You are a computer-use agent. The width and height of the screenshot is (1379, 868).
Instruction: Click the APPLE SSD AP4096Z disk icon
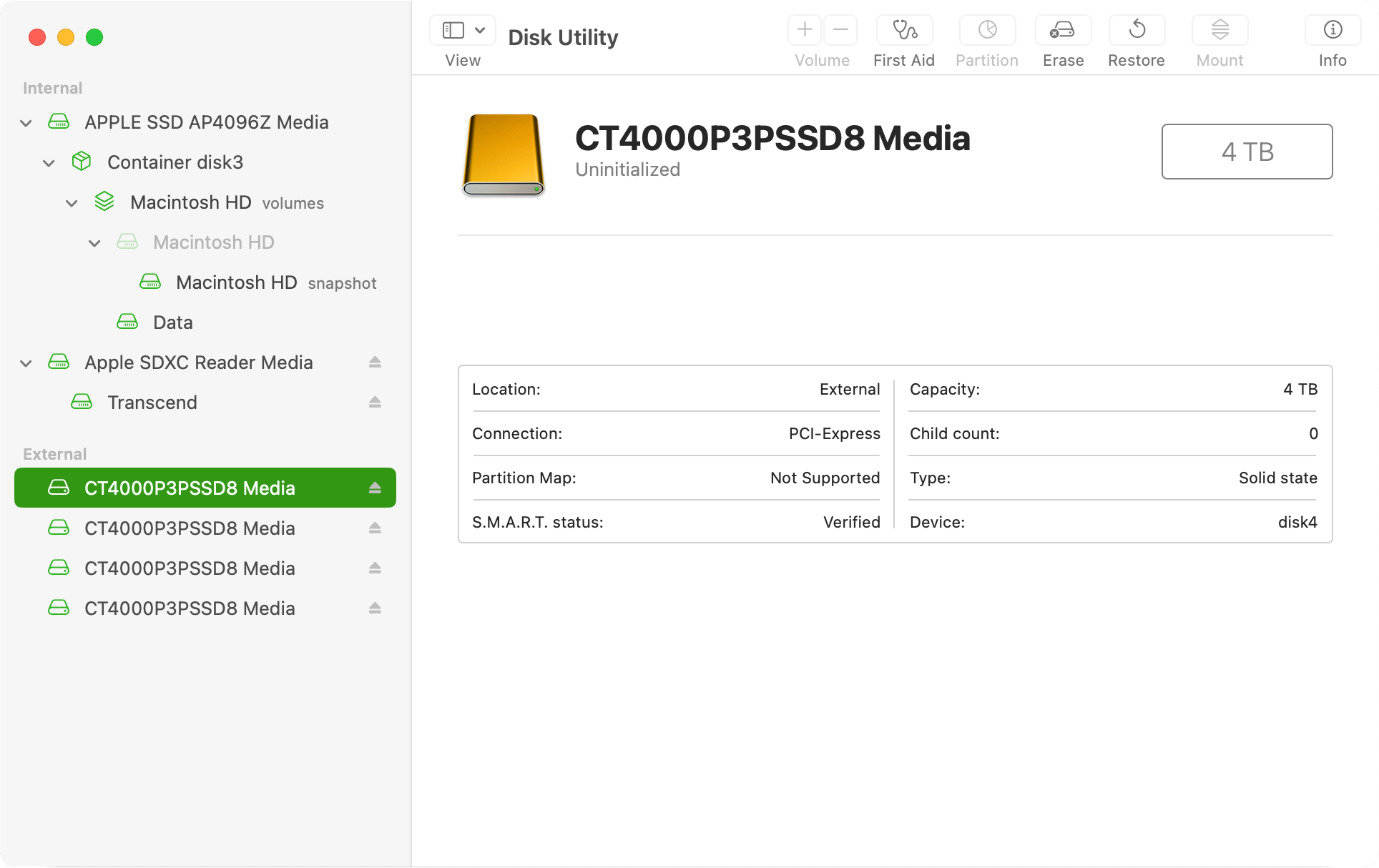pyautogui.click(x=59, y=122)
